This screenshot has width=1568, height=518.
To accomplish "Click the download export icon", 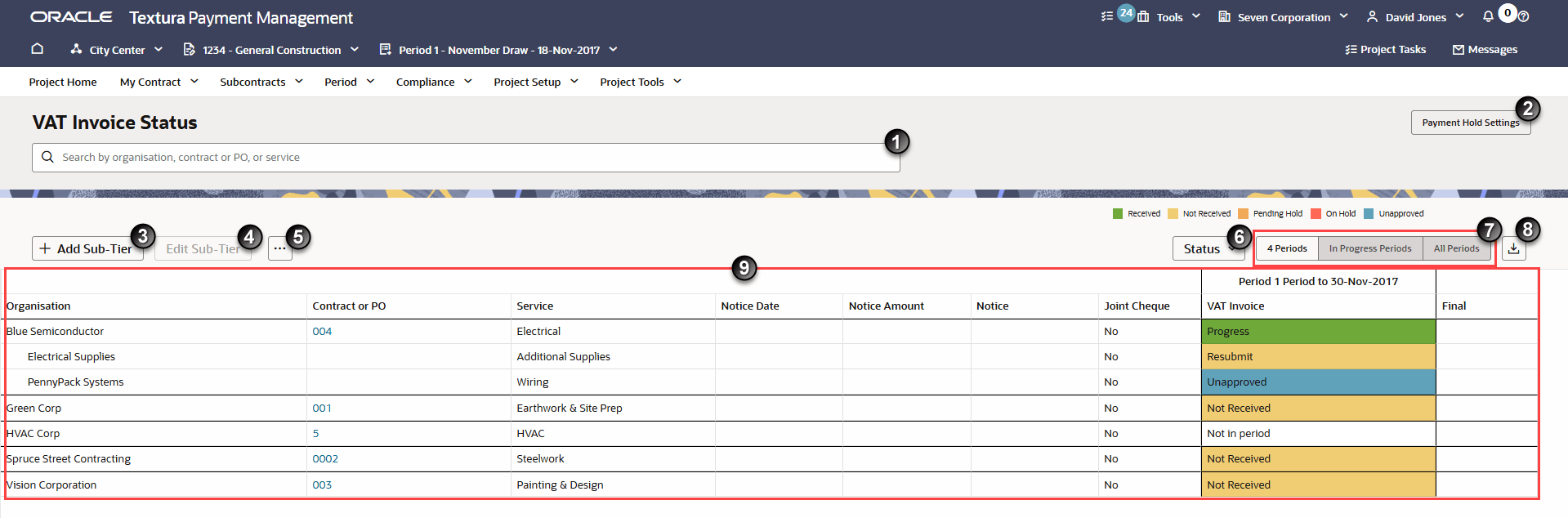I will coord(1513,248).
